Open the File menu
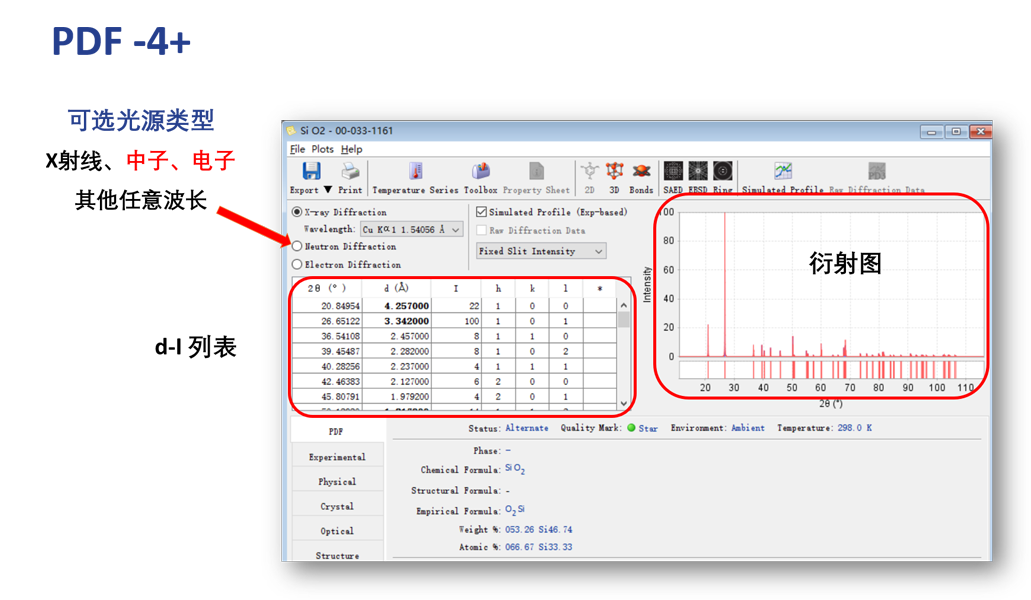Image resolution: width=1031 pixels, height=600 pixels. coord(297,149)
